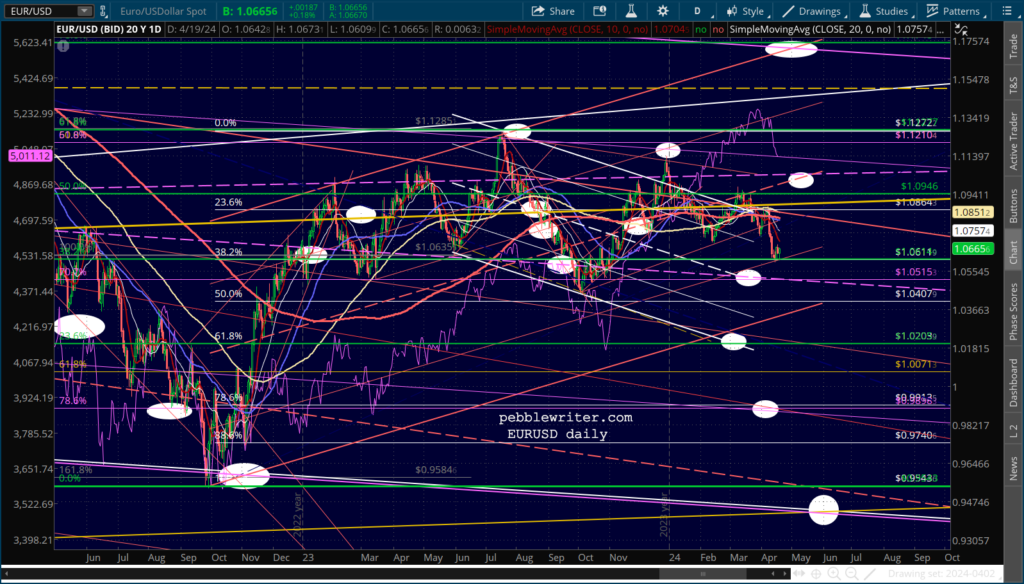Viewport: 1024px width, 584px height.
Task: Click the flask Edit Studies icon
Action: coord(631,11)
